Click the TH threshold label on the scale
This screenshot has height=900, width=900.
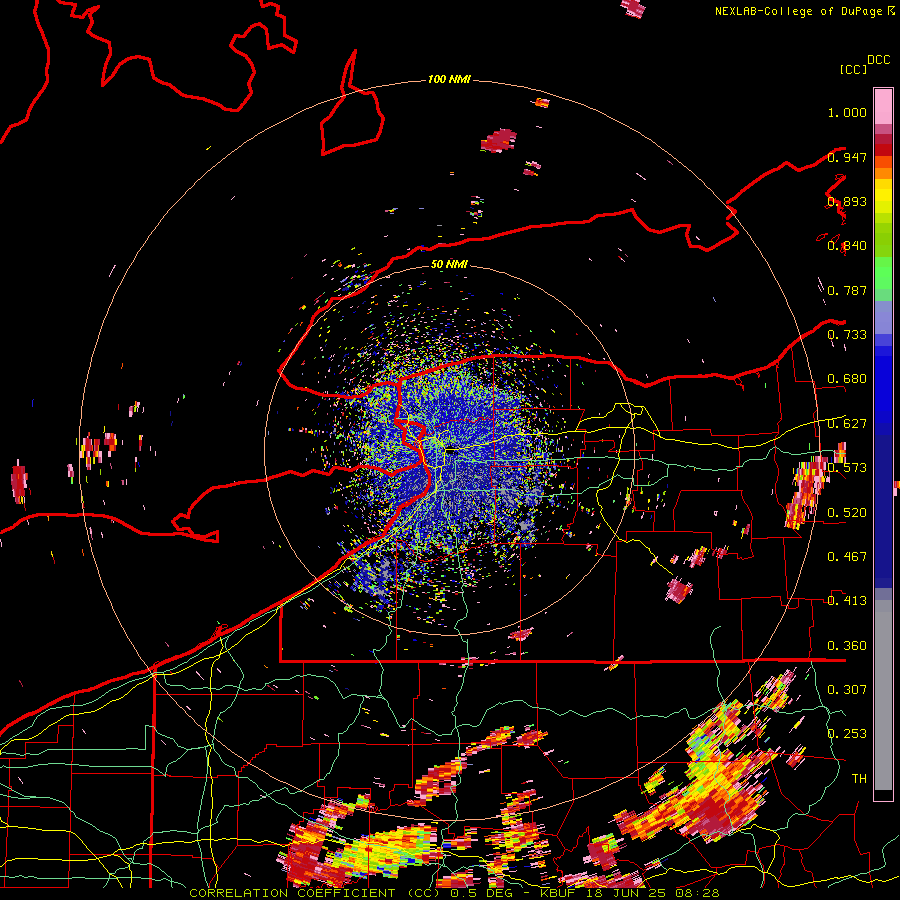coord(859,779)
